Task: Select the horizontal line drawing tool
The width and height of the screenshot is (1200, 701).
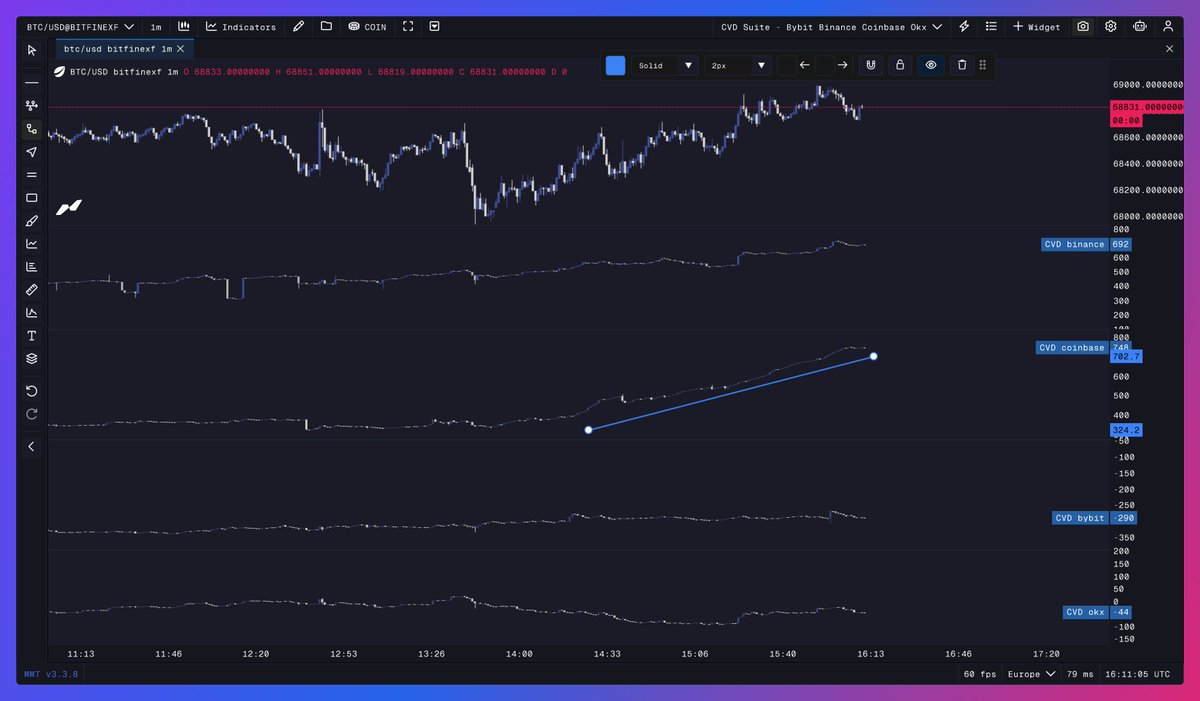Action: click(x=31, y=82)
